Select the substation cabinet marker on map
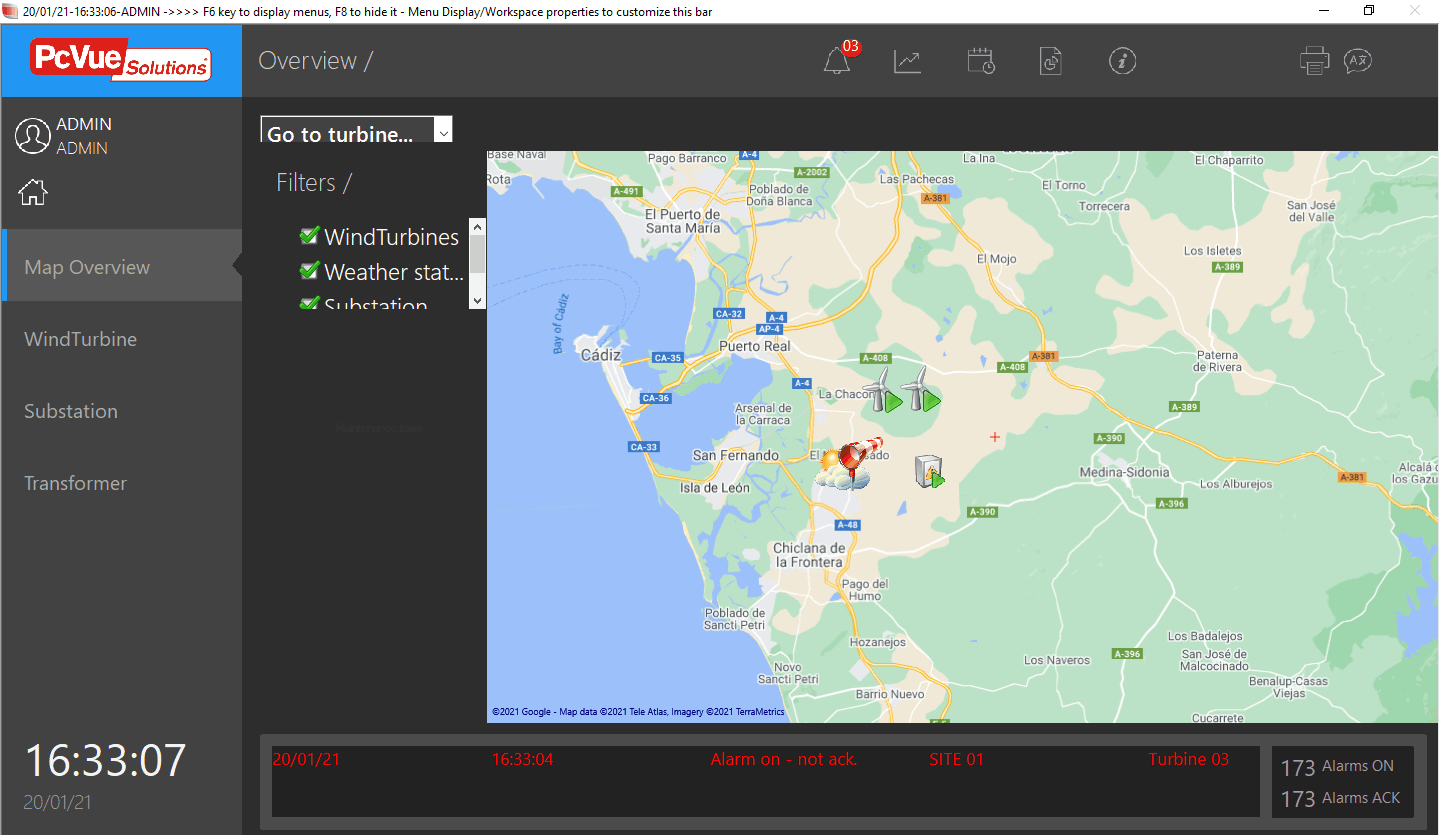 (930, 471)
